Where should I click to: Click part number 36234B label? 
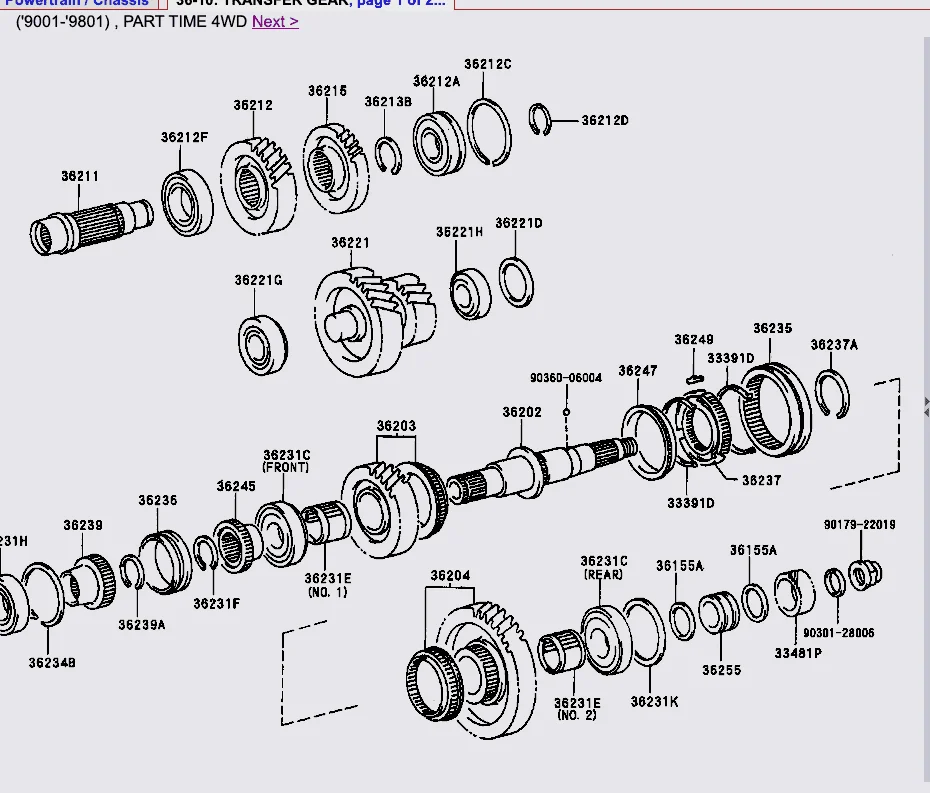52,663
